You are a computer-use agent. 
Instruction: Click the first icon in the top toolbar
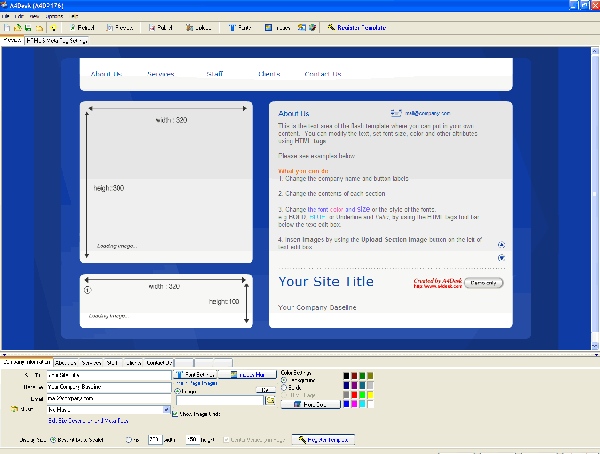pos(6,27)
